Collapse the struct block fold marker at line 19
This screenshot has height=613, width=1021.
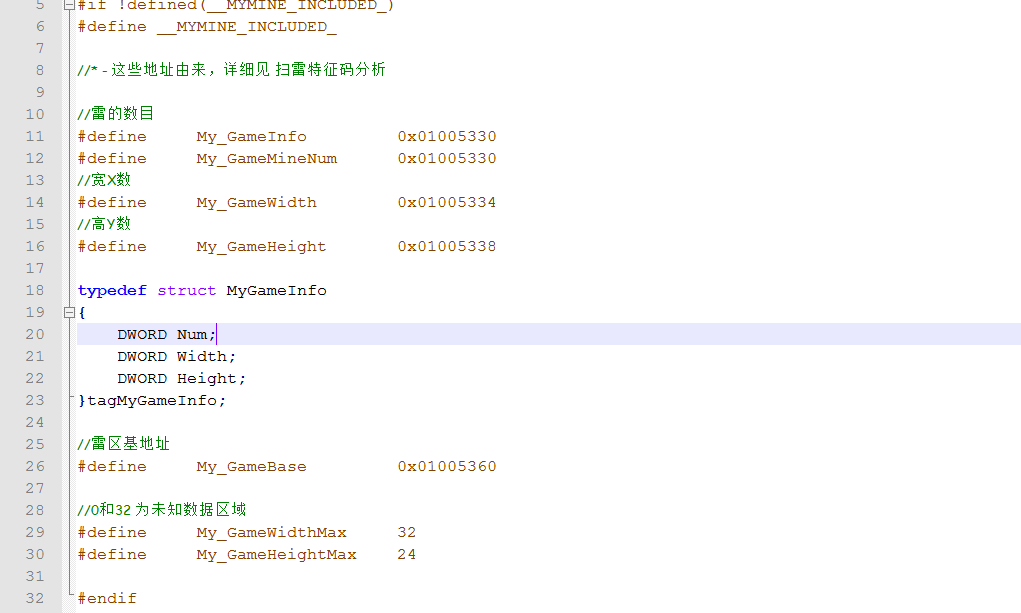tap(68, 312)
